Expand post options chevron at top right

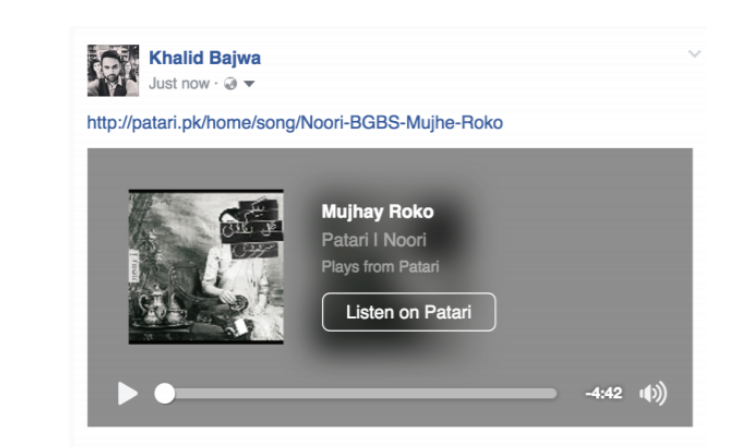tap(694, 53)
